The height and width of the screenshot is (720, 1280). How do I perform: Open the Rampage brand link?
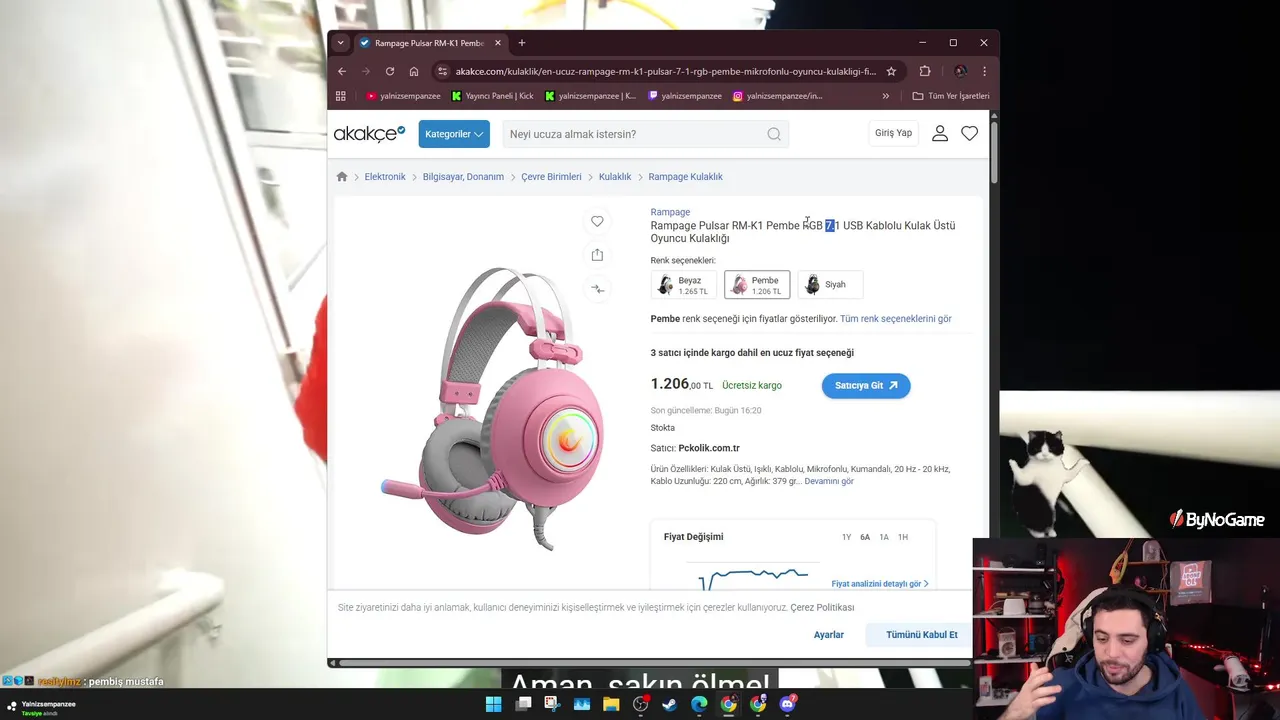[x=670, y=212]
